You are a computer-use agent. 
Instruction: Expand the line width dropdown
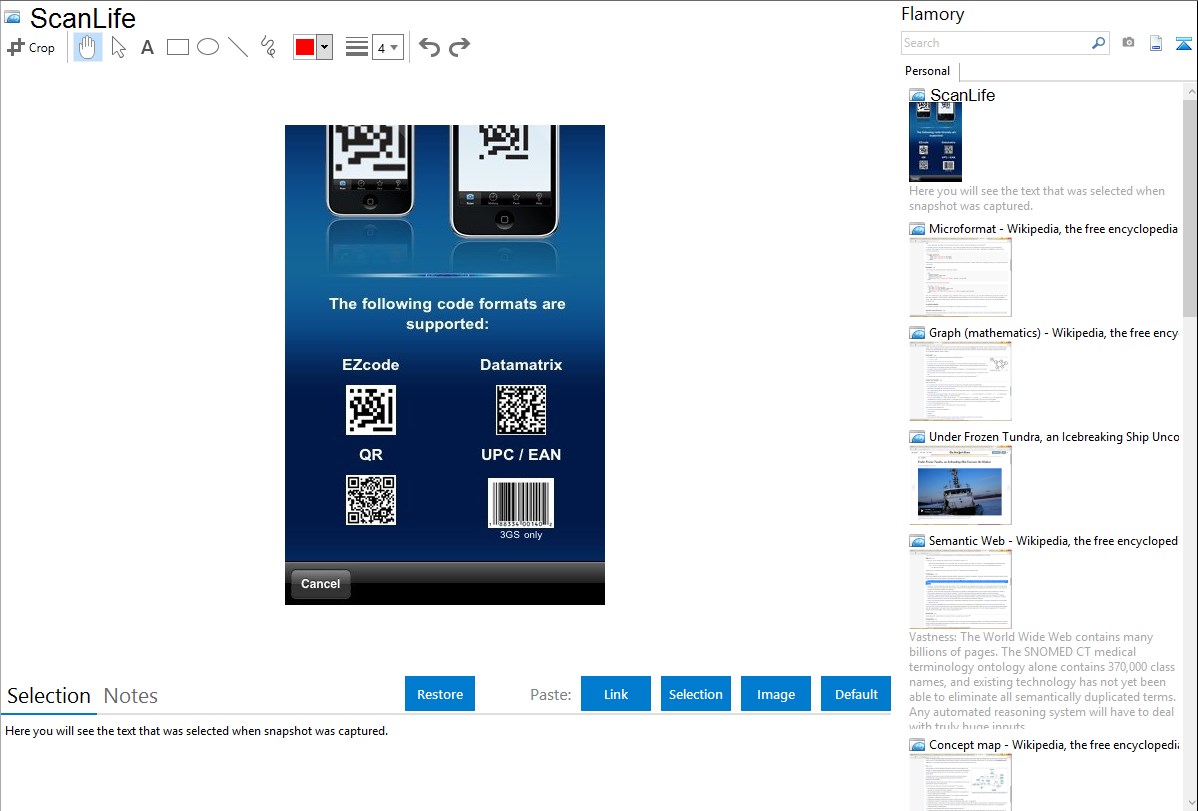[x=387, y=47]
